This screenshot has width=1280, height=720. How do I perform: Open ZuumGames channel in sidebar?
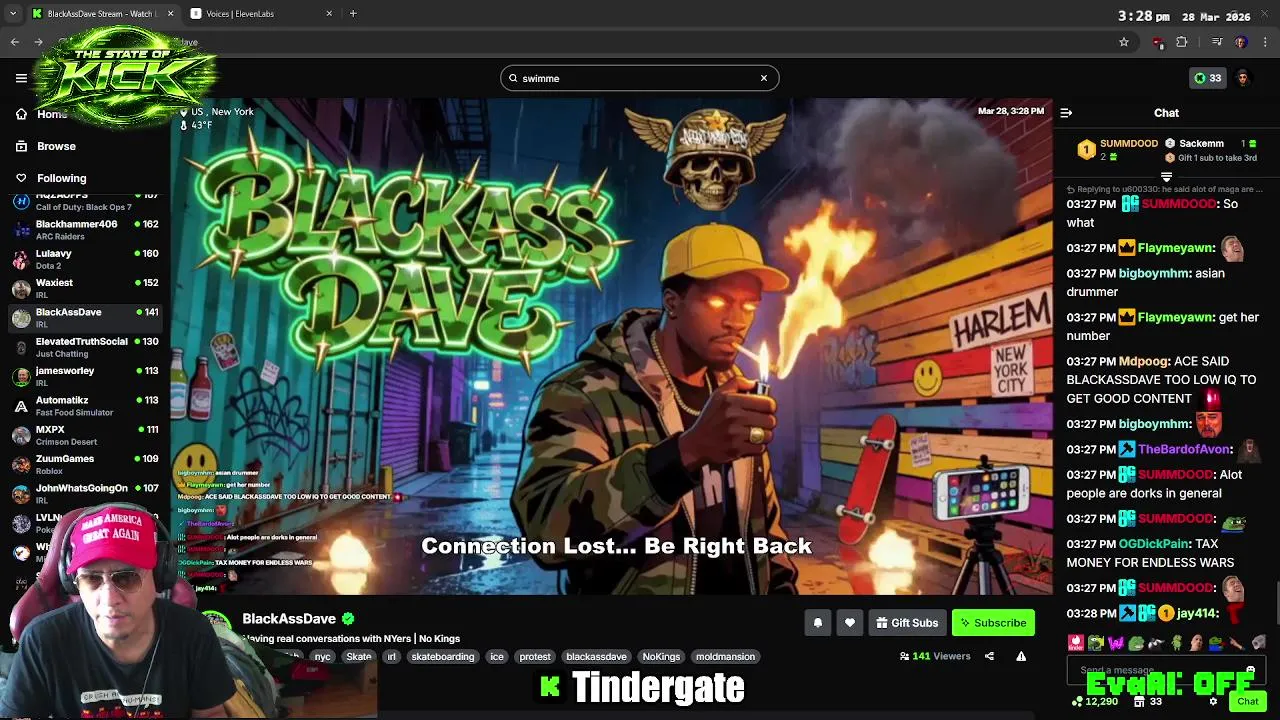[x=85, y=464]
